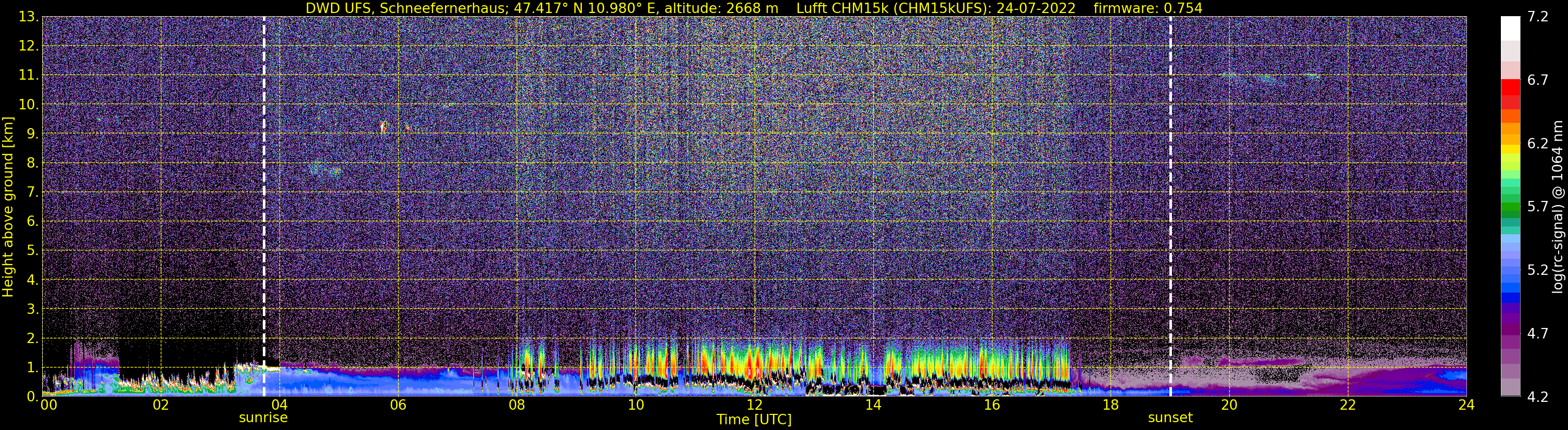The height and width of the screenshot is (430, 1568).
Task: Click the red spot near 9 km before 06 UTC
Action: [383, 128]
